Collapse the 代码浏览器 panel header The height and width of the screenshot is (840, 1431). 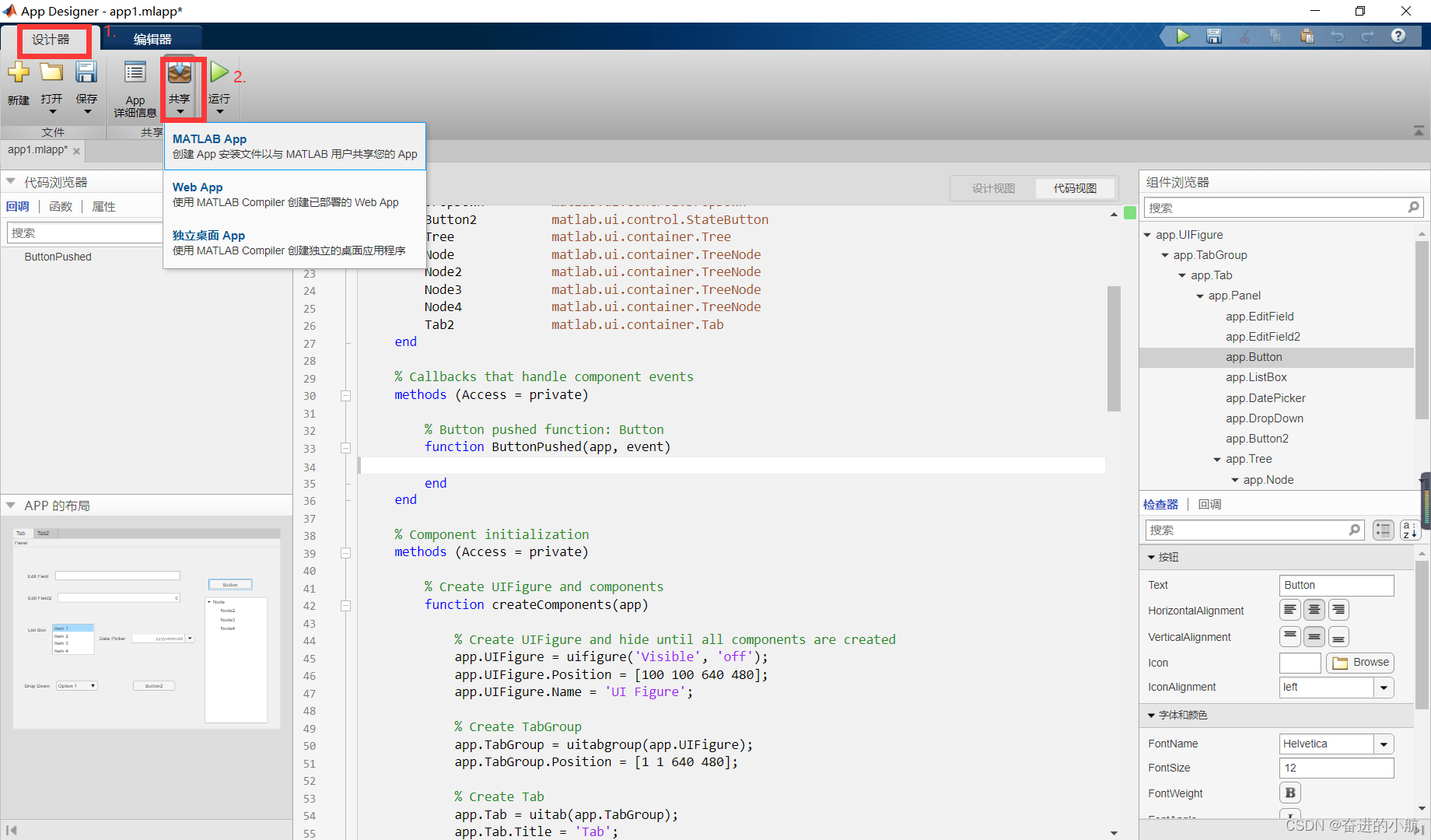[x=11, y=181]
